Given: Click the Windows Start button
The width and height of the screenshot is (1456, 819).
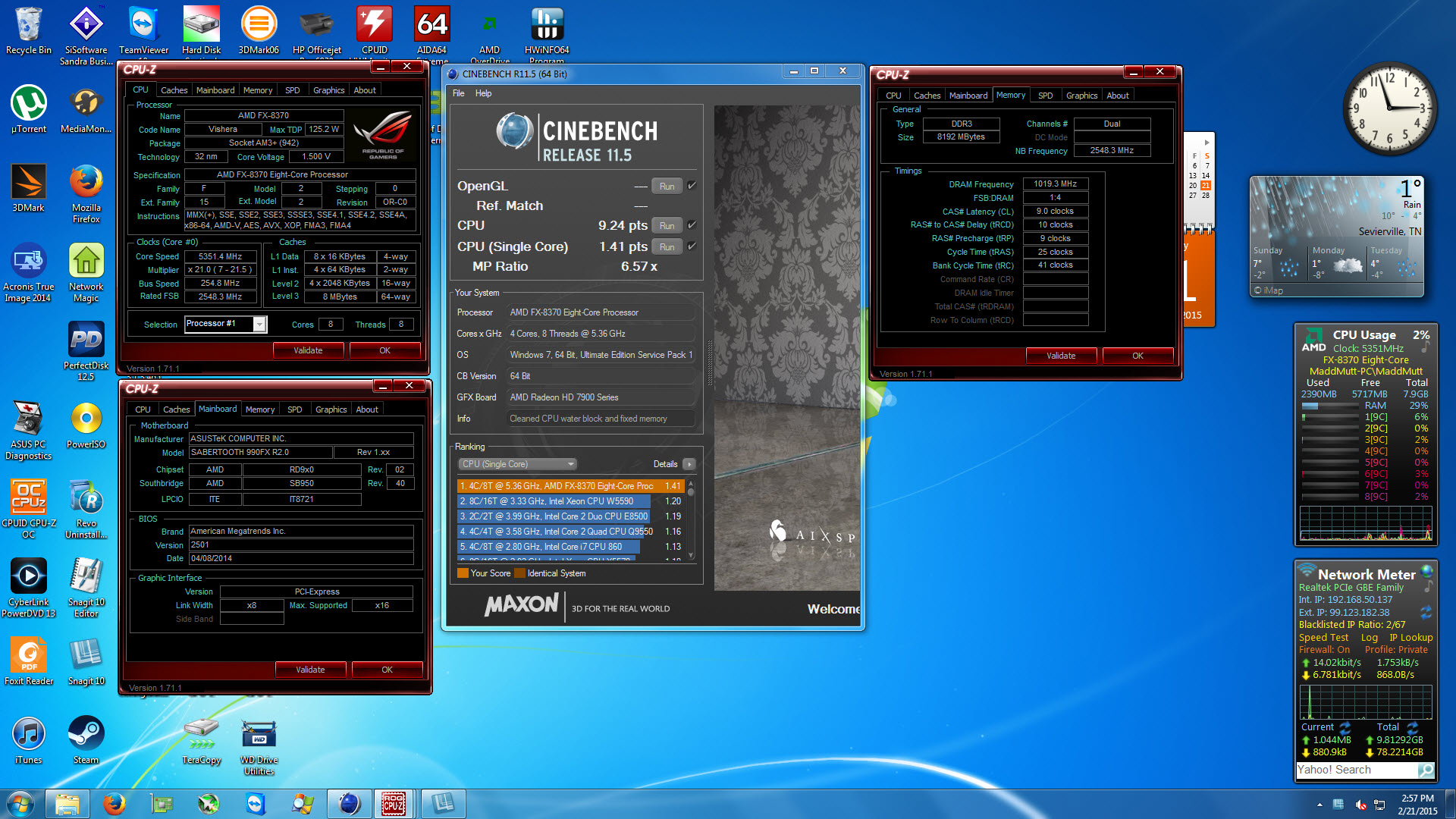Looking at the screenshot, I should point(20,804).
